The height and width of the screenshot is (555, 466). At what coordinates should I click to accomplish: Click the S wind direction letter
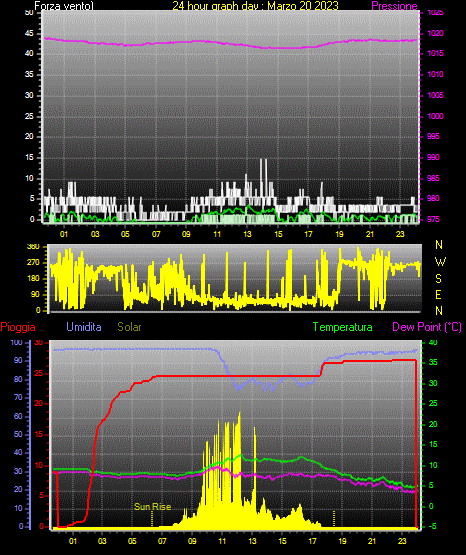(x=438, y=279)
